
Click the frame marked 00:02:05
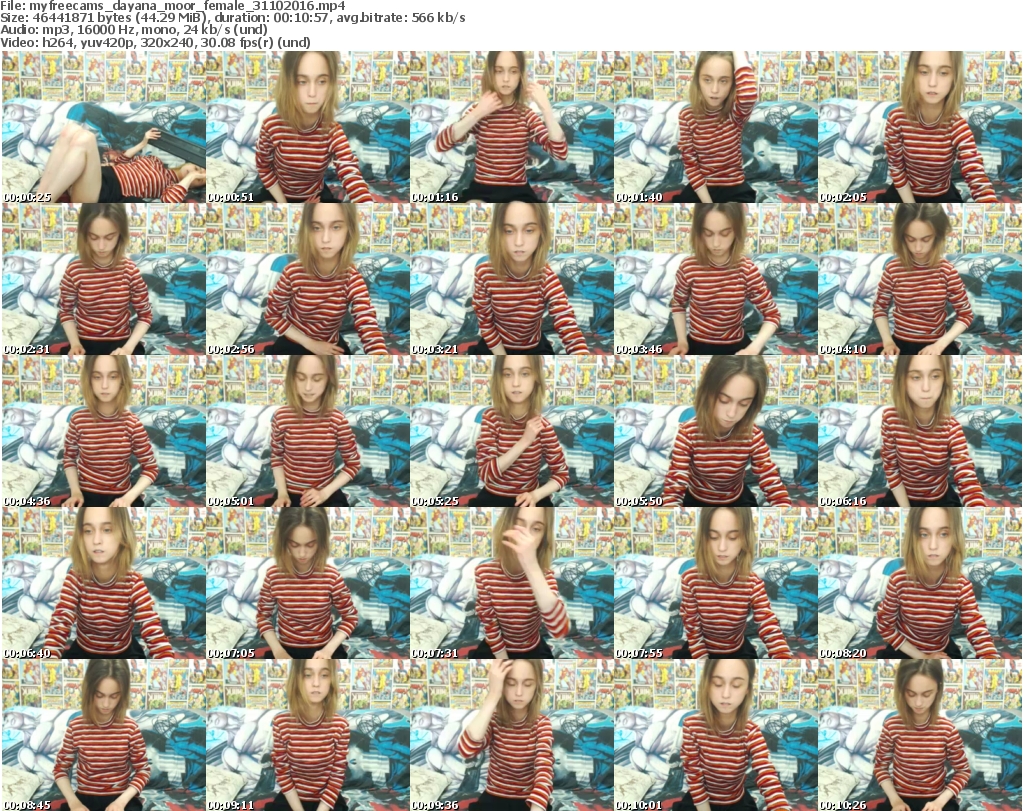click(x=919, y=127)
